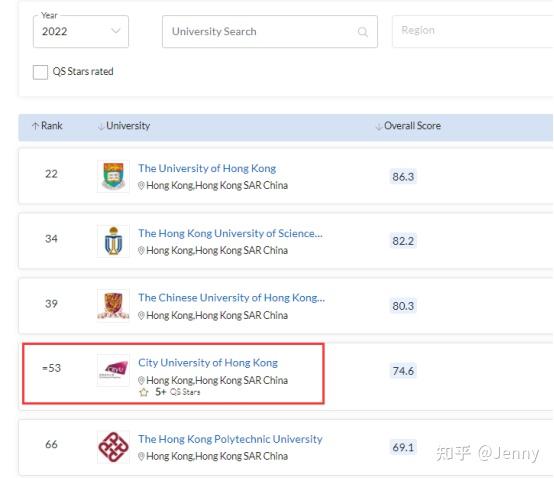Click the location pin under HKUST row
The image size is (554, 478).
[141, 250]
